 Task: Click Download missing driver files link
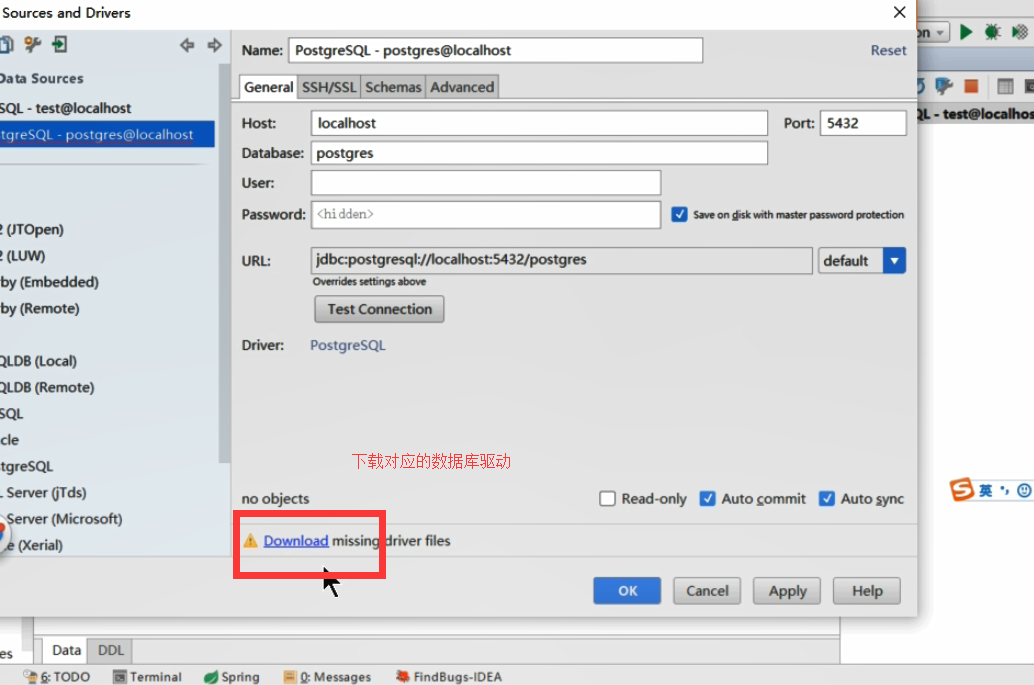(296, 541)
